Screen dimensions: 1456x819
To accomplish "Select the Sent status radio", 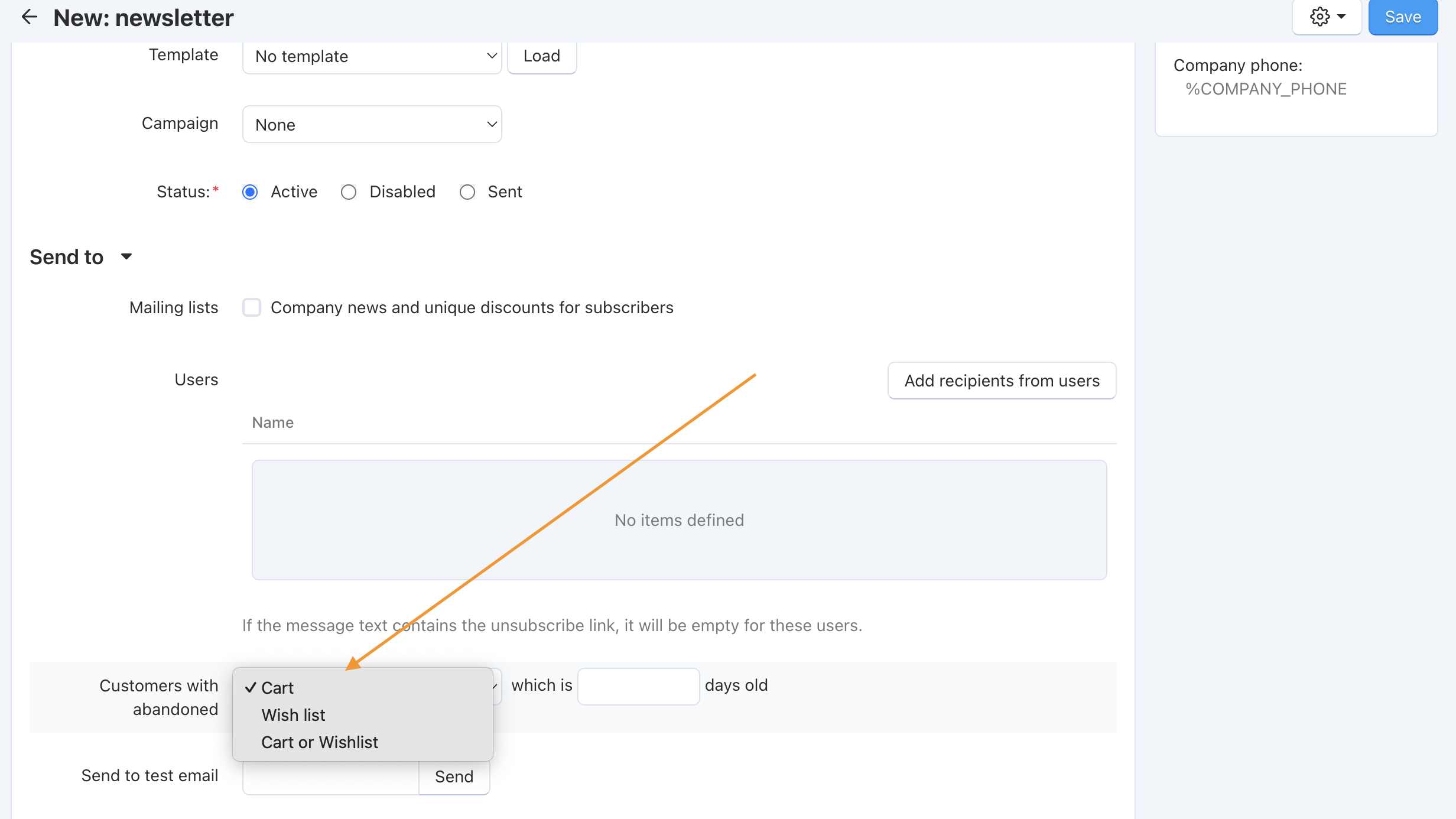I will (x=467, y=192).
